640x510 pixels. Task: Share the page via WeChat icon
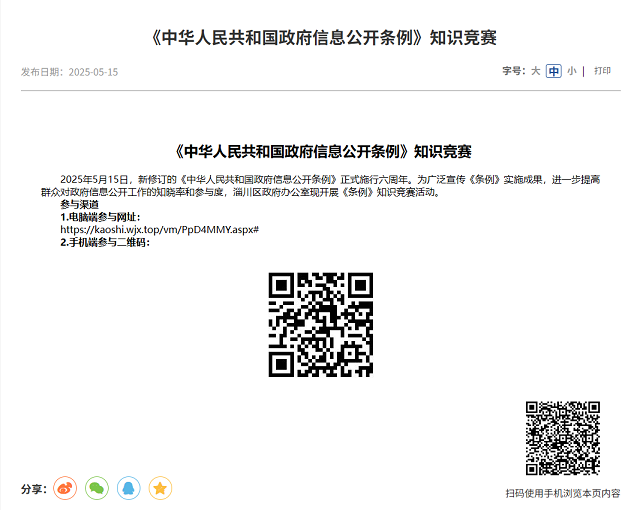97,488
